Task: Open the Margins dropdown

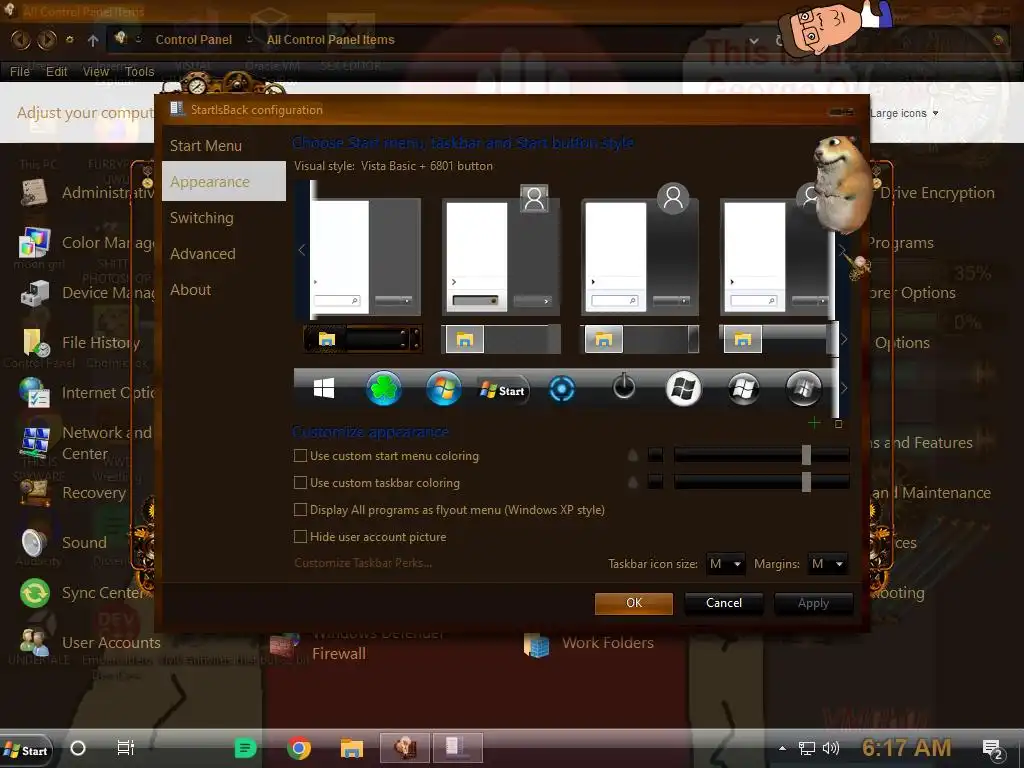Action: 827,564
